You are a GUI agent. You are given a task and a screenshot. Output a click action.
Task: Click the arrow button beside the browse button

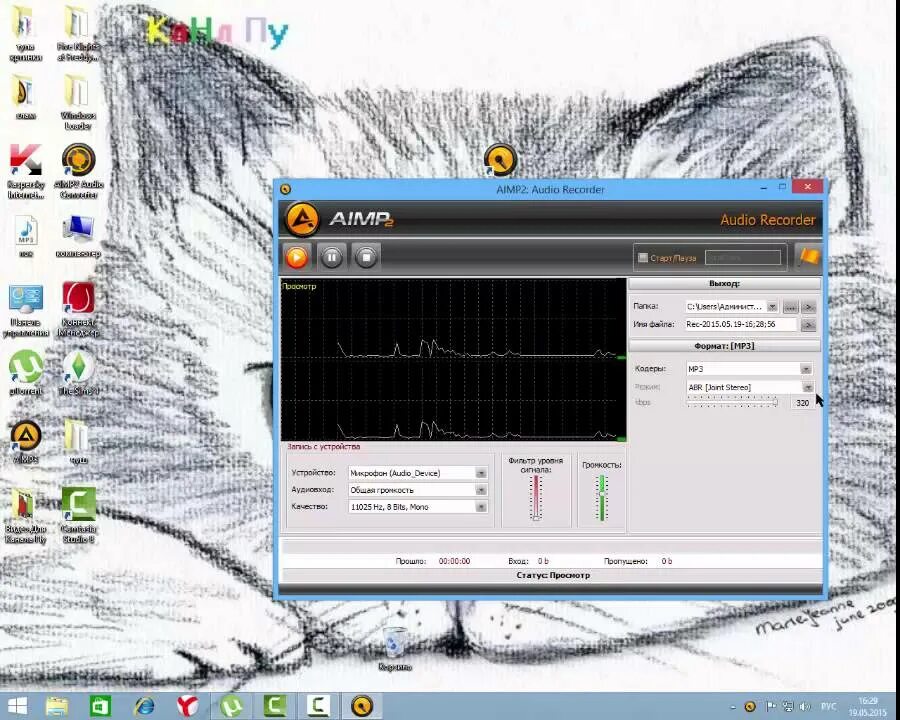[x=808, y=307]
